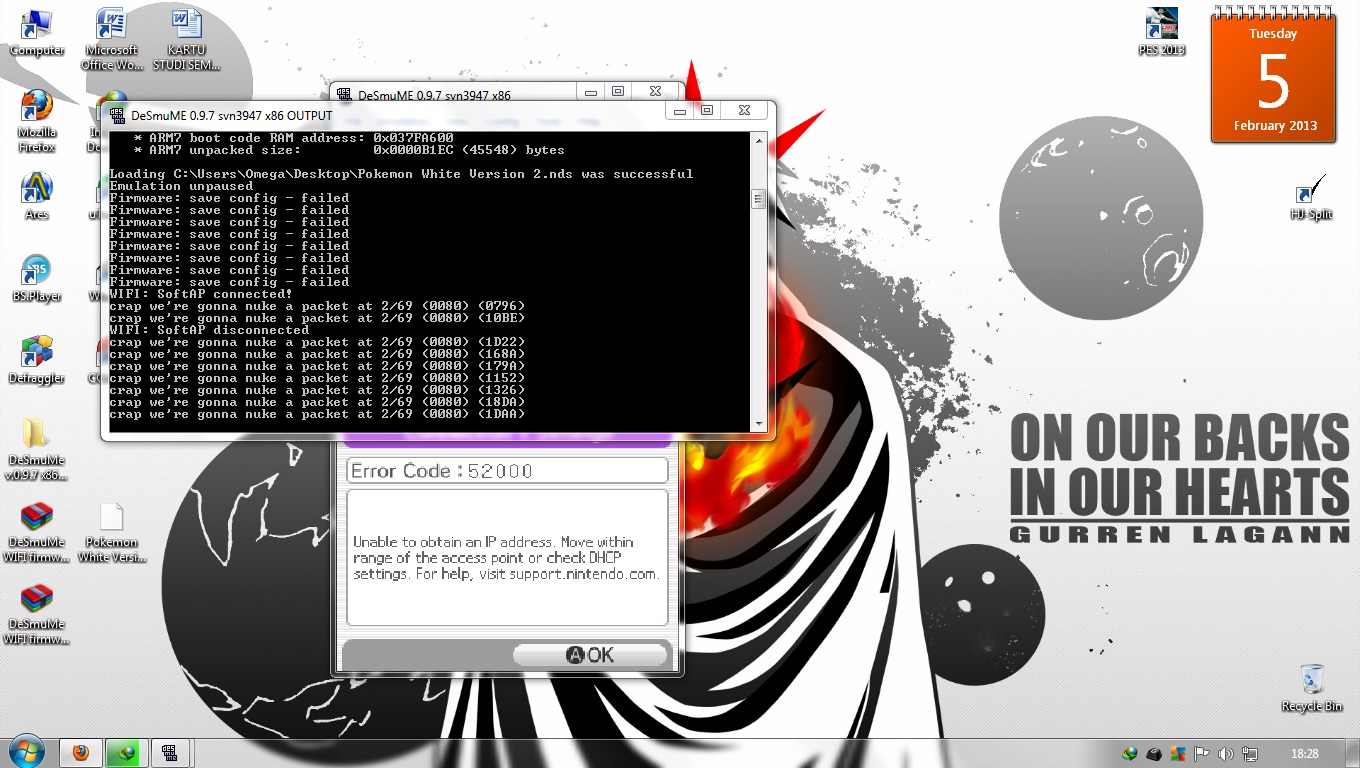Click the Error Code 52000 field
The image size is (1360, 768).
click(x=507, y=471)
